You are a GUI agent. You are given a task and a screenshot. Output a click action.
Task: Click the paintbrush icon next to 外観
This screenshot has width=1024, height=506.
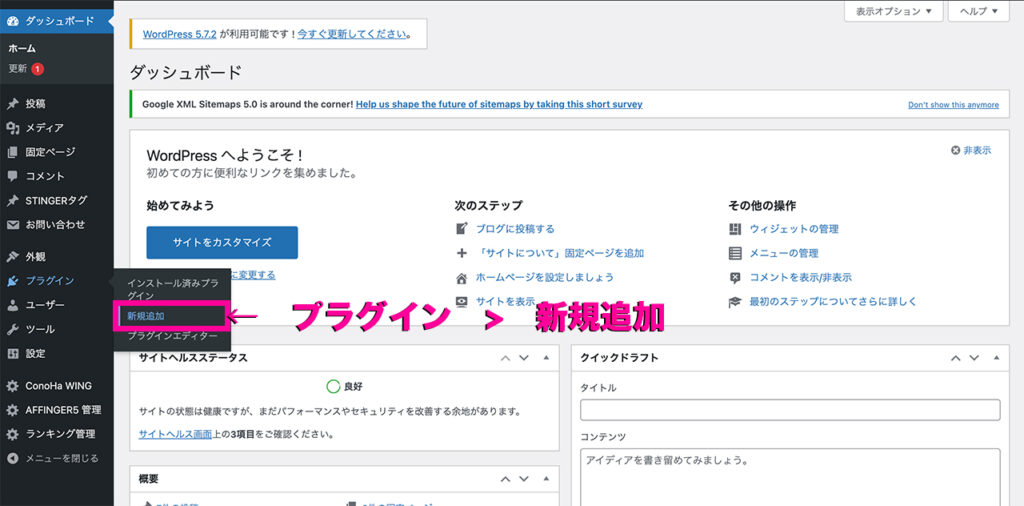click(x=12, y=257)
